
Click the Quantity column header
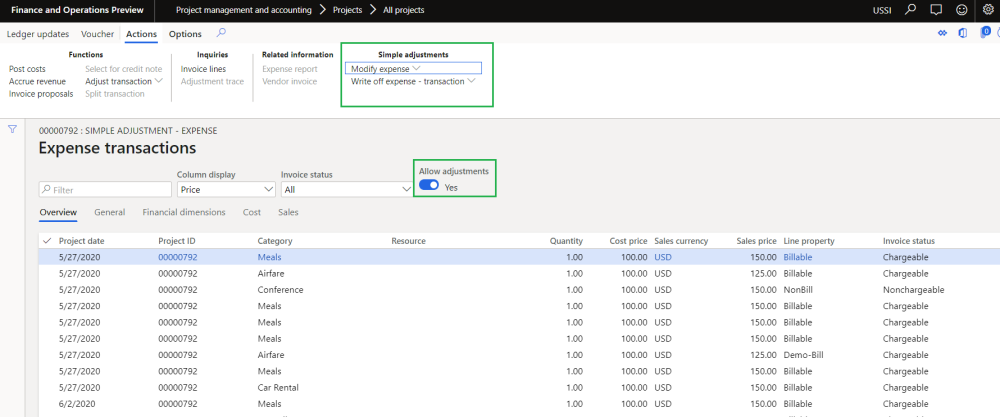pos(566,241)
